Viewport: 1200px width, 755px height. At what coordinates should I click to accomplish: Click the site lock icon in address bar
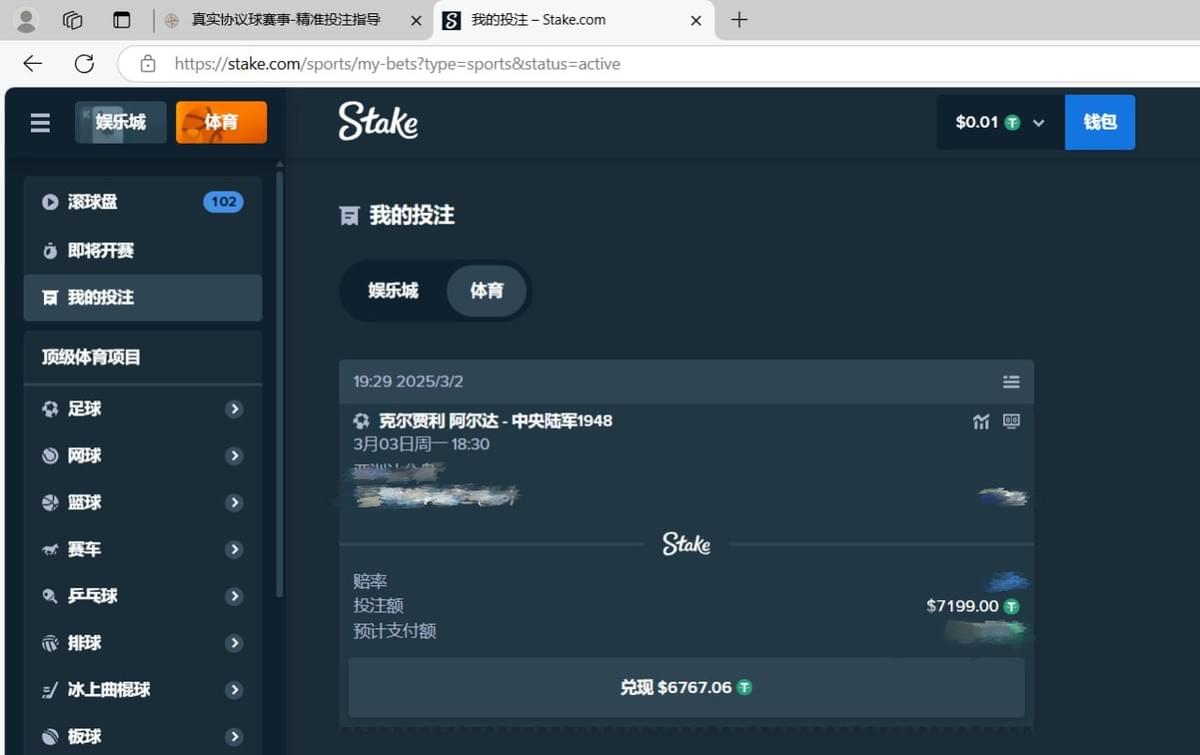(148, 64)
